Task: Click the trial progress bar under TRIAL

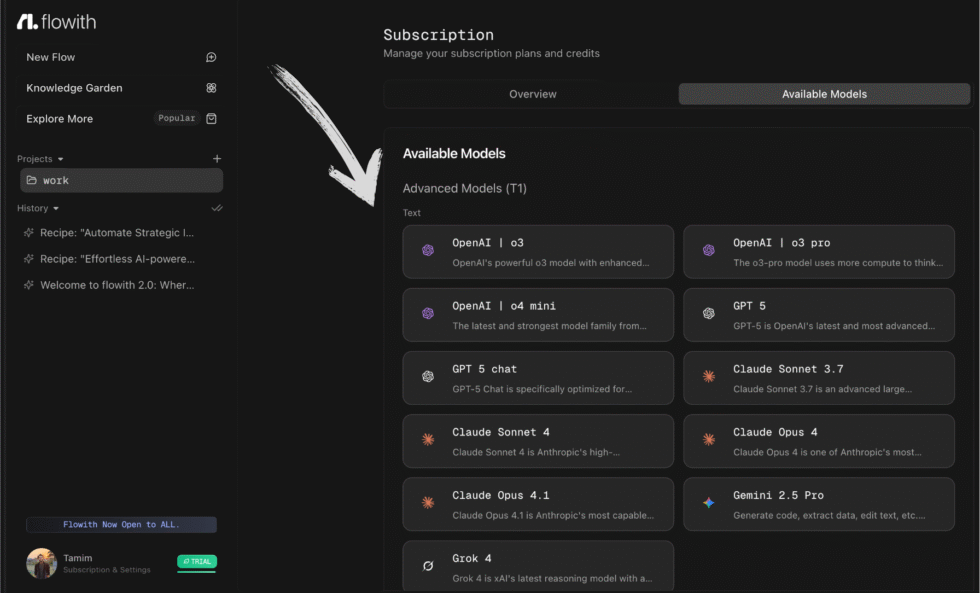Action: 196,572
